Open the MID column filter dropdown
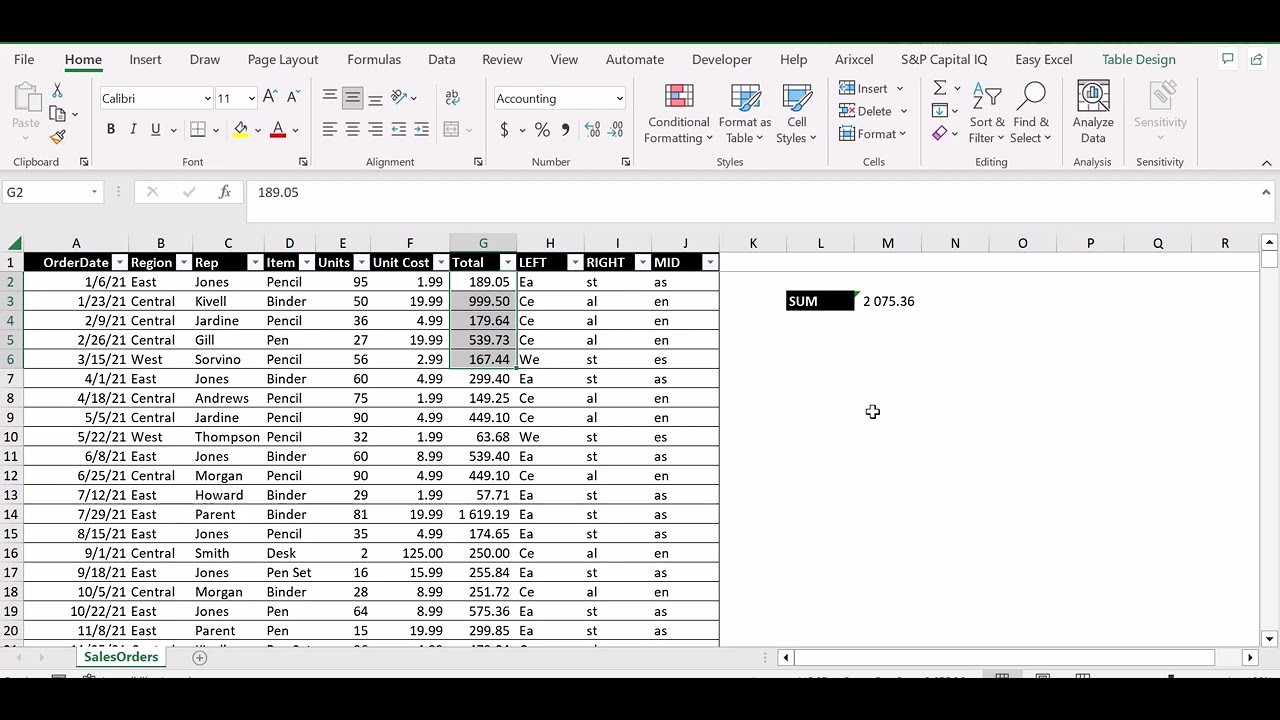1280x720 pixels. (x=709, y=262)
